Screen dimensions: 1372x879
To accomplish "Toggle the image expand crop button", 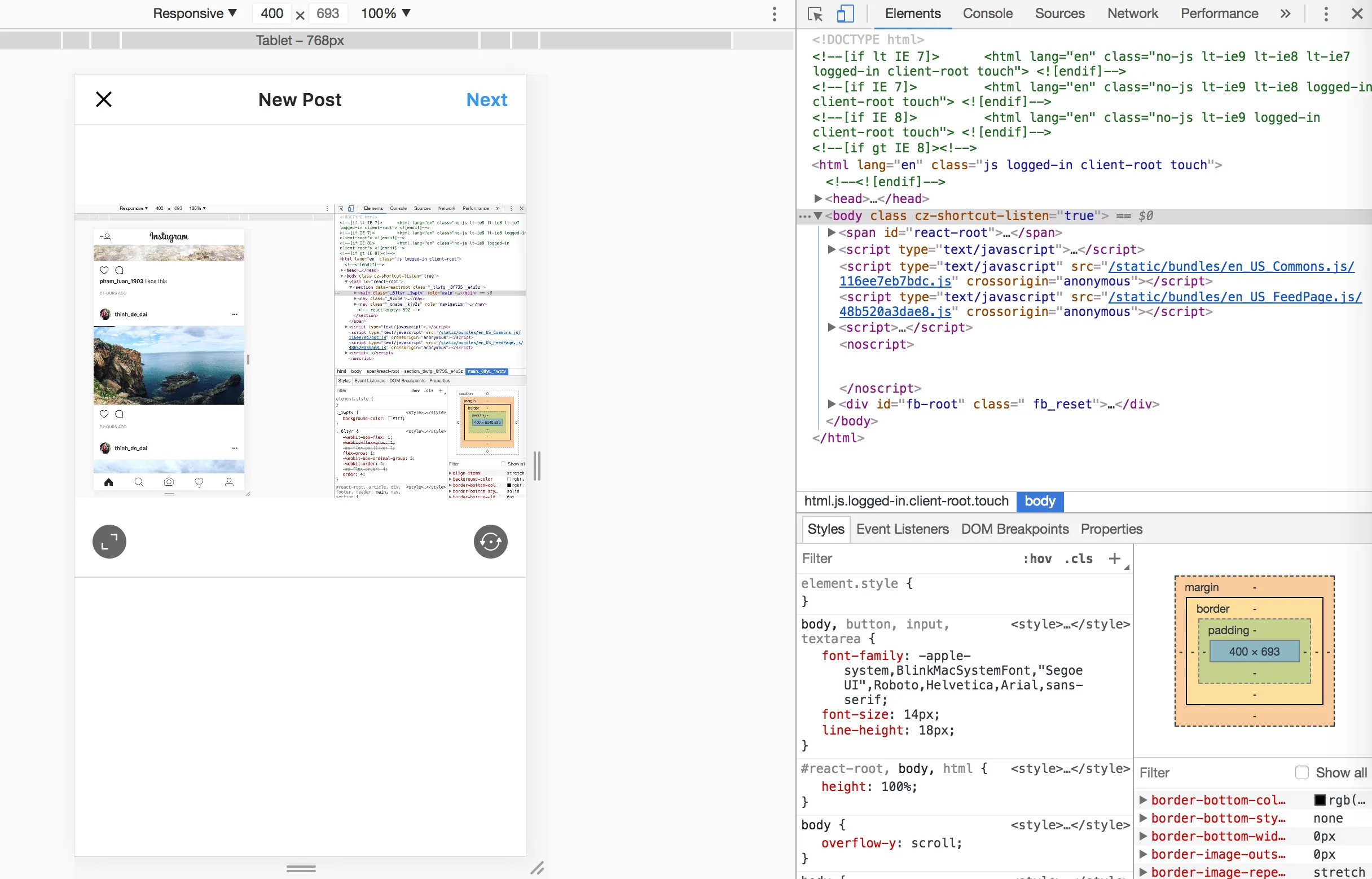I will [x=109, y=541].
